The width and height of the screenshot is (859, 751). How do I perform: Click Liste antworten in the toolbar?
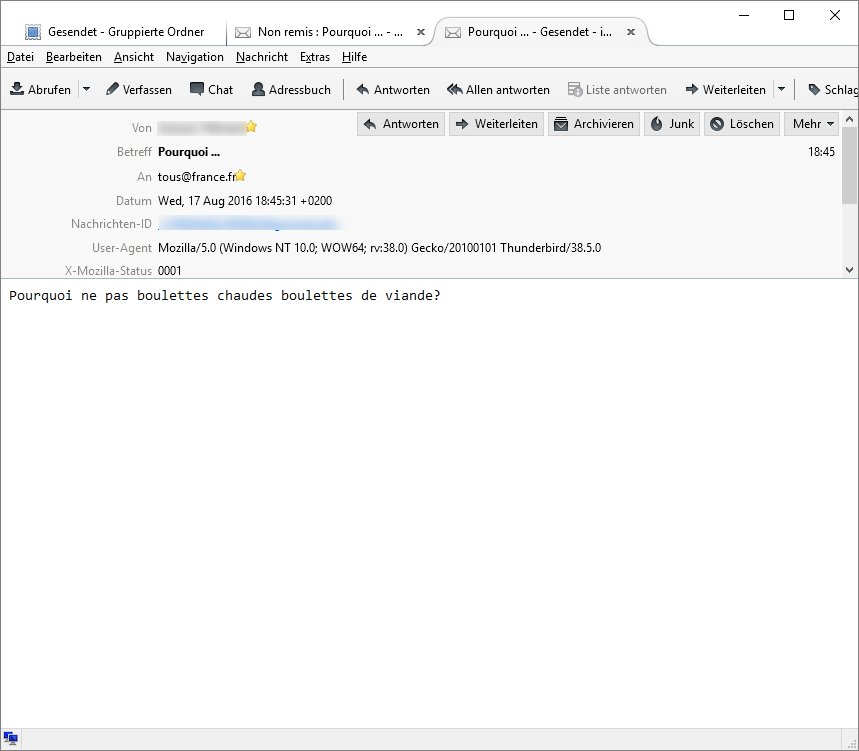[x=617, y=89]
